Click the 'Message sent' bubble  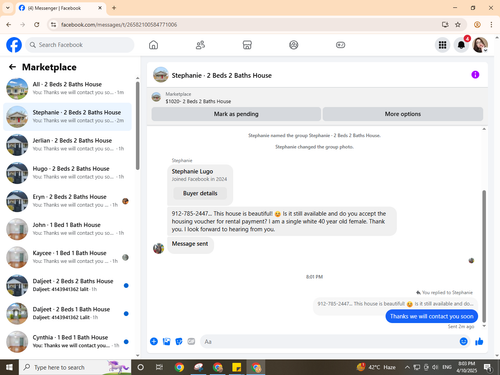pos(190,244)
